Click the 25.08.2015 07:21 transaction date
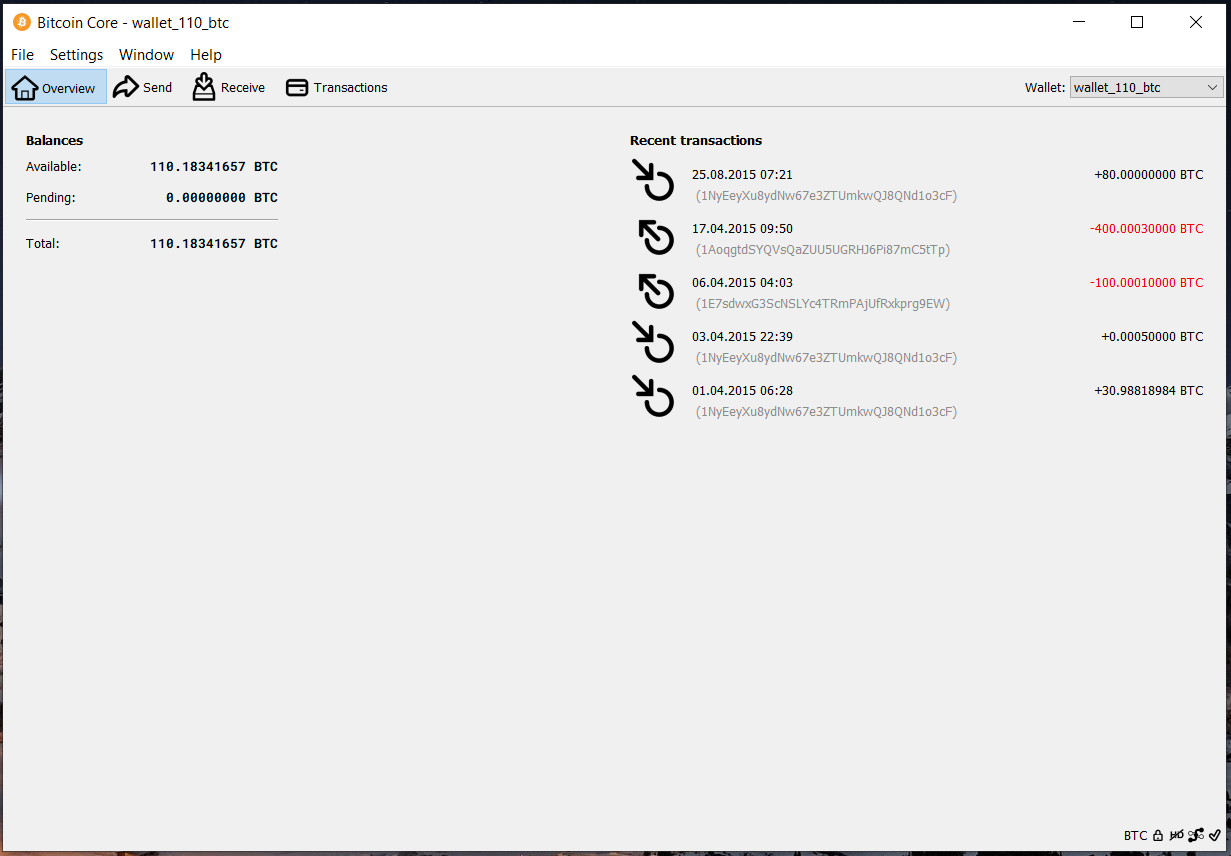This screenshot has height=856, width=1231. pos(742,175)
